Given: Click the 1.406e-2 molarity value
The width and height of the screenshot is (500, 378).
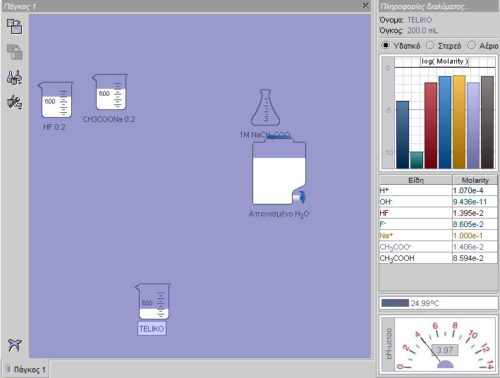Looking at the screenshot, I should coord(468,247).
